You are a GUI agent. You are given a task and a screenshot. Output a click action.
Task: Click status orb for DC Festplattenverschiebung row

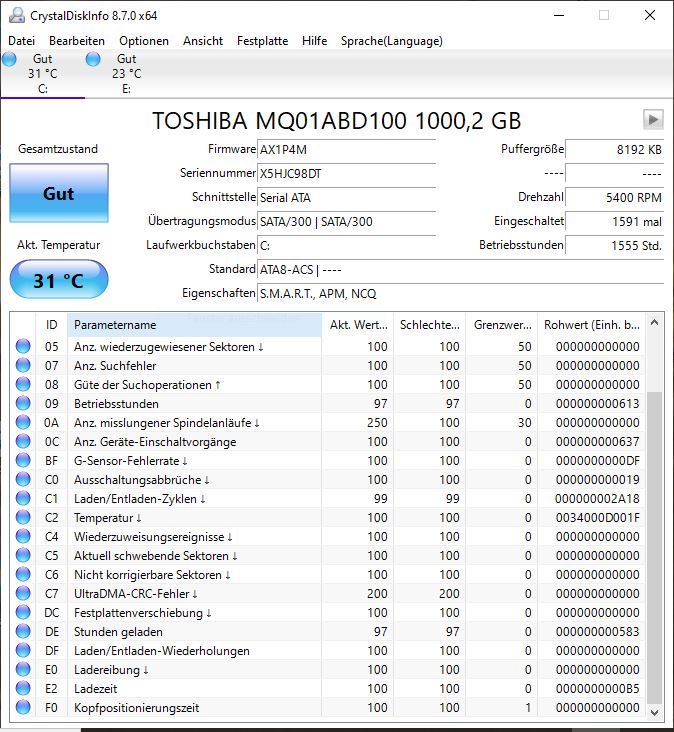click(23, 612)
